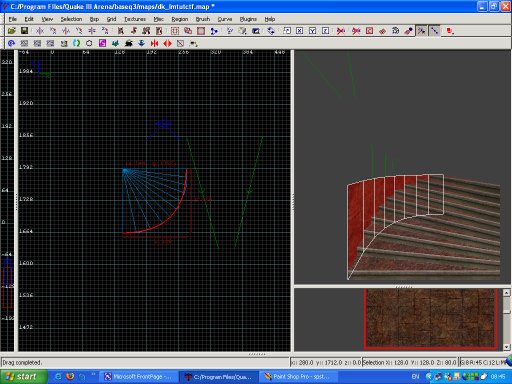
Task: Click the x-axis rotate icon
Action: tap(53, 31)
